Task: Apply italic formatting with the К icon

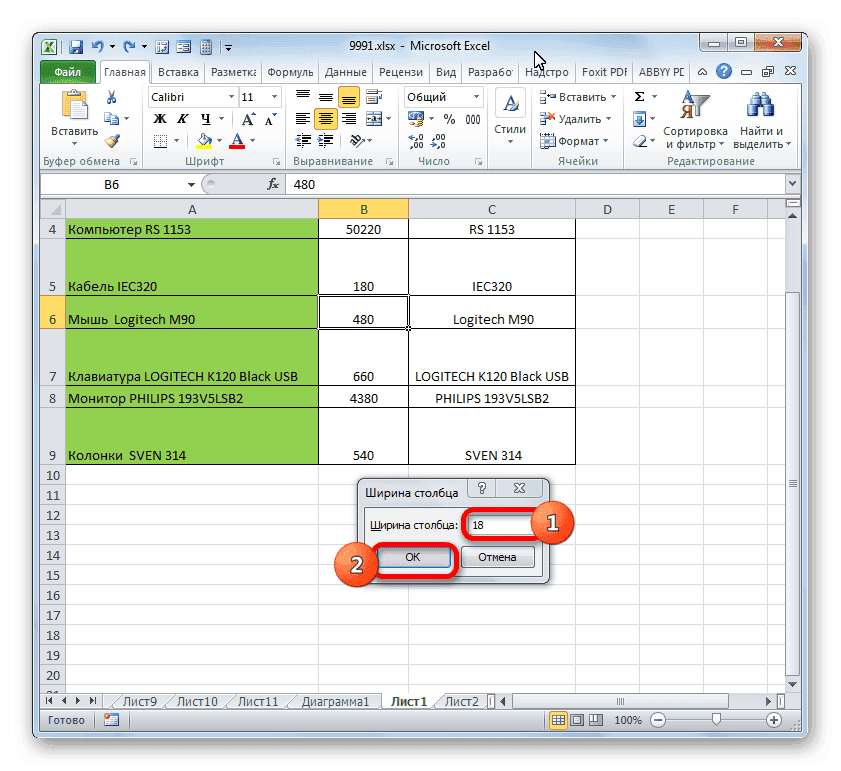Action: [181, 119]
